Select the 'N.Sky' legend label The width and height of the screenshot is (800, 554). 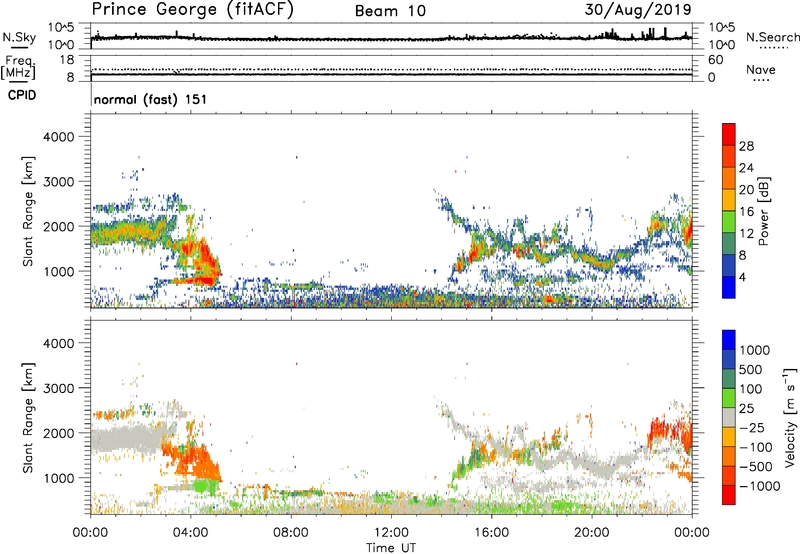[19, 37]
